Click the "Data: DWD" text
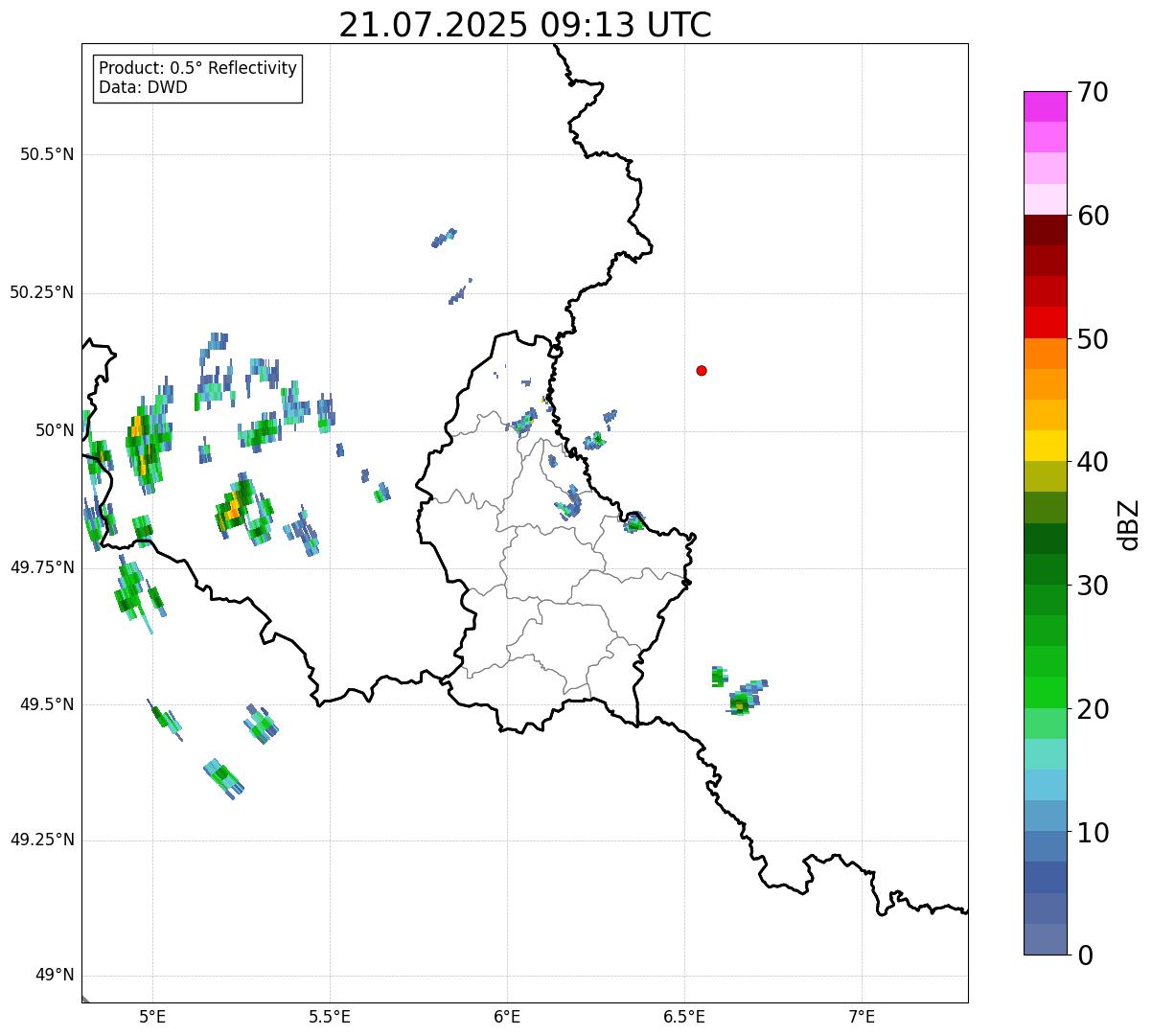1152x1036 pixels. tap(144, 88)
